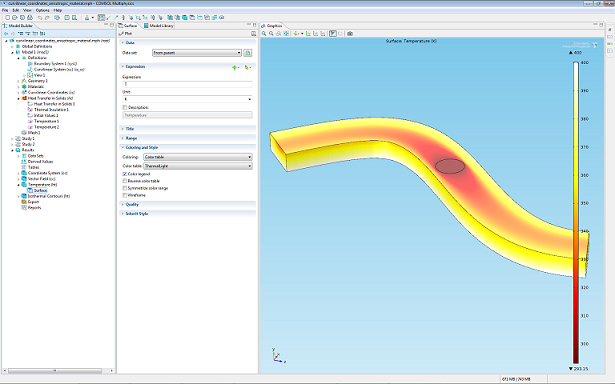615x384 pixels.
Task: Toggle the Description checkbox
Action: tap(125, 107)
